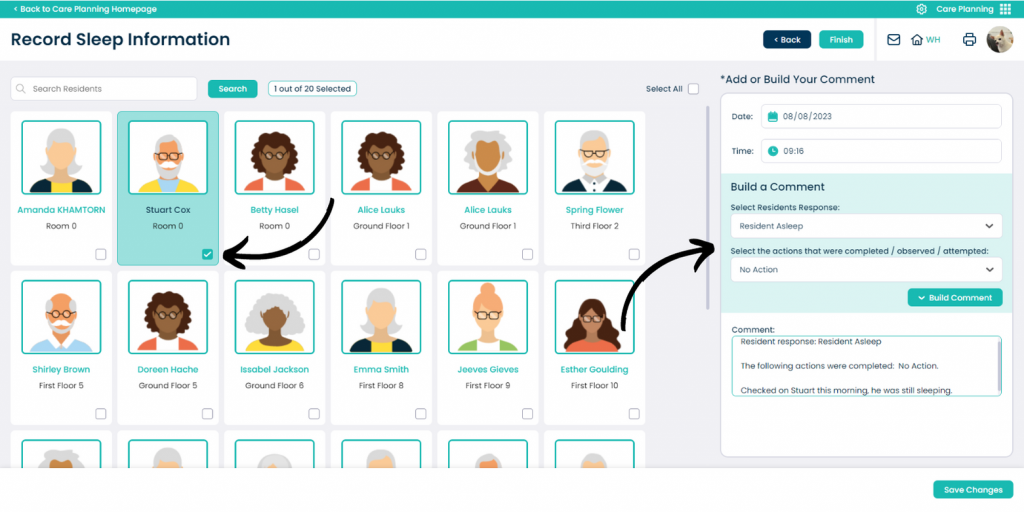Image resolution: width=1024 pixels, height=512 pixels.
Task: Open the Care Planning apps grid icon
Action: tap(1005, 9)
